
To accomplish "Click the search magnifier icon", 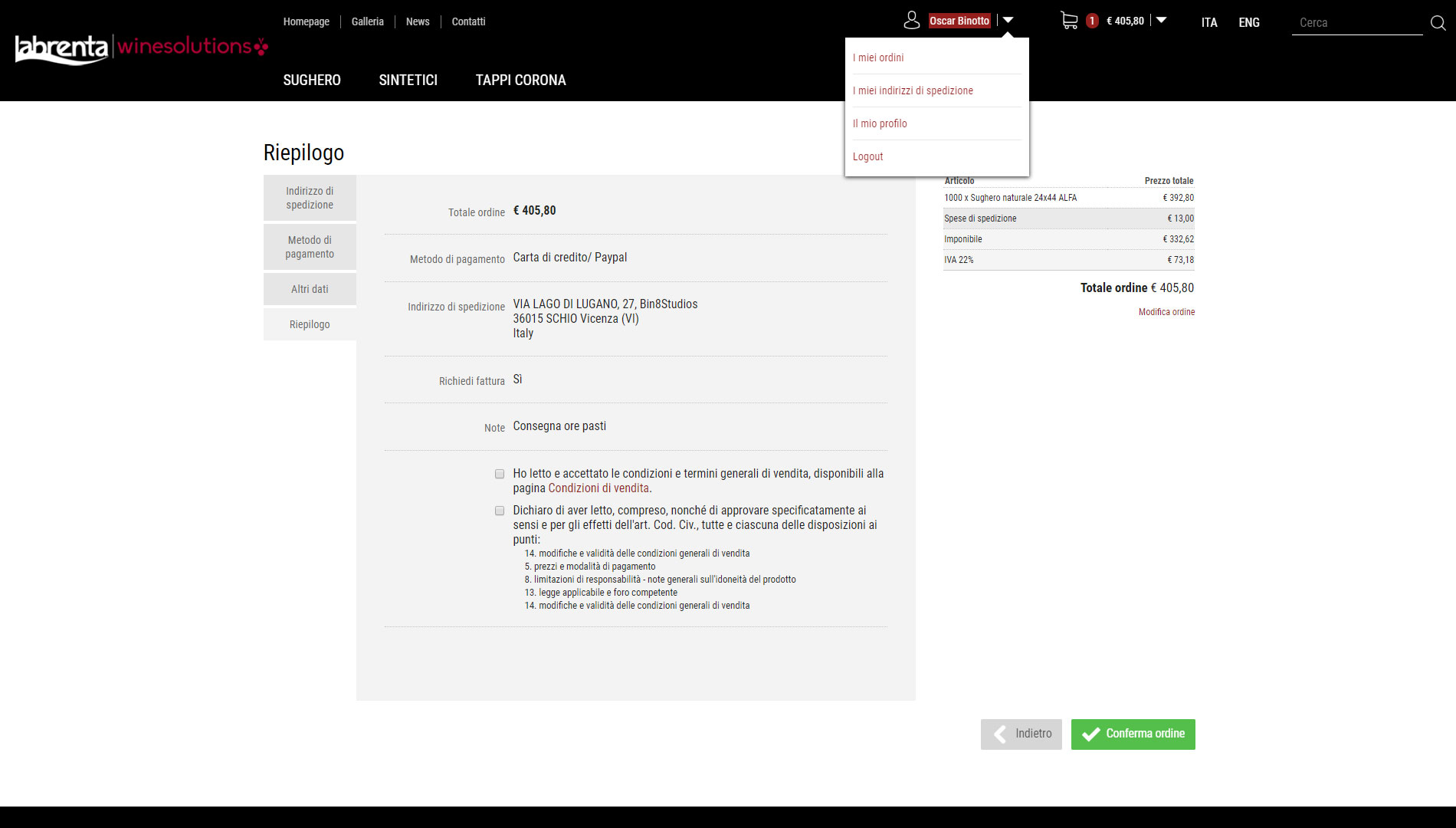I will pos(1438,23).
